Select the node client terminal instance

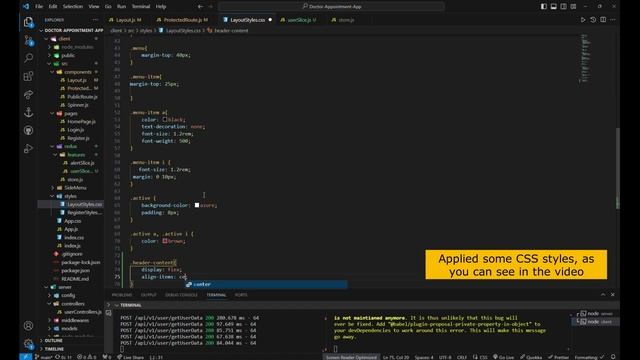[596, 322]
